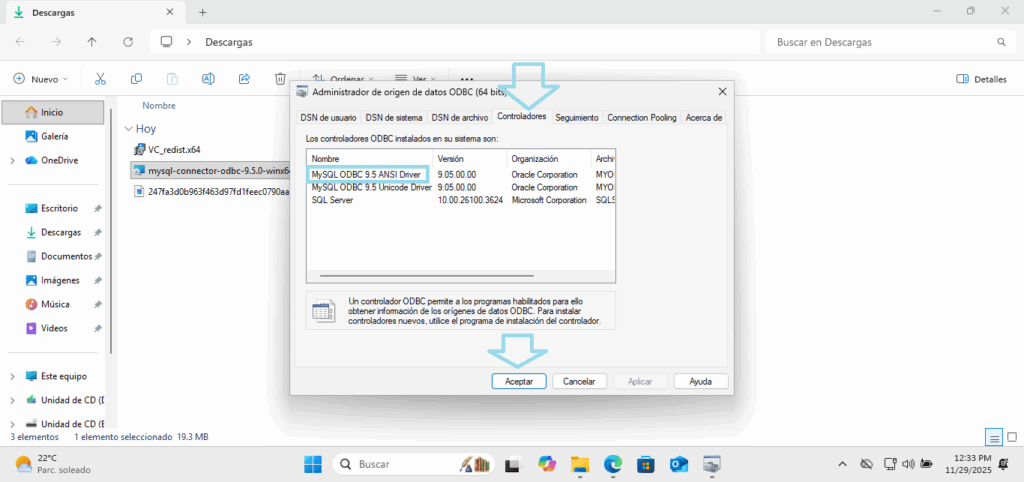Open Copilot from the taskbar
Image resolution: width=1024 pixels, height=482 pixels.
546,464
